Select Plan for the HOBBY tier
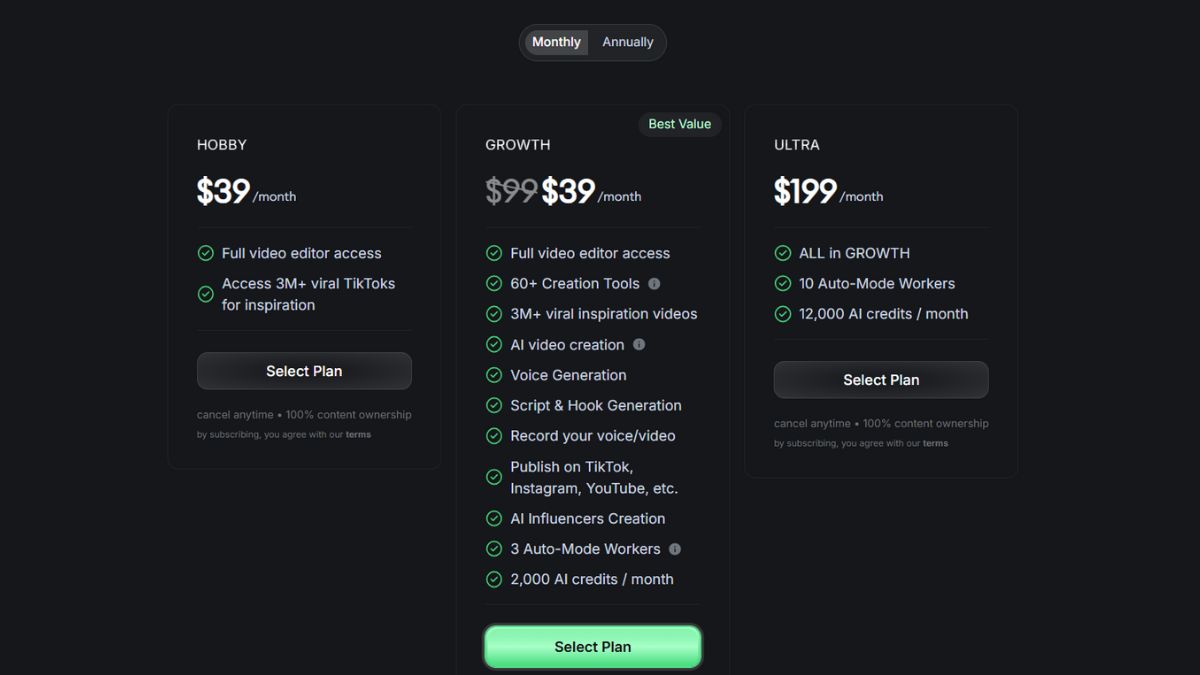This screenshot has height=675, width=1200. coord(304,371)
